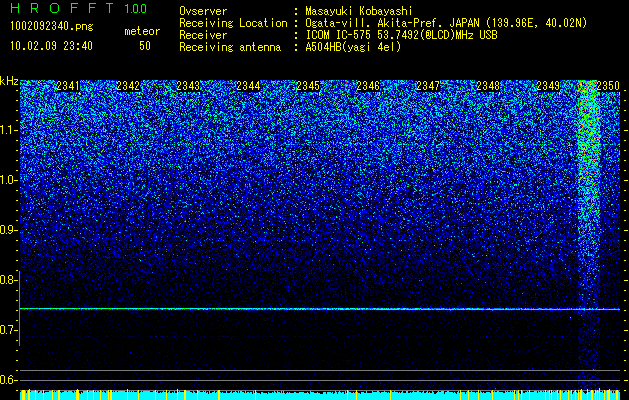Image resolution: width=629 pixels, height=400 pixels.
Task: Click the 'Ovserver' field label
Action: [x=203, y=11]
